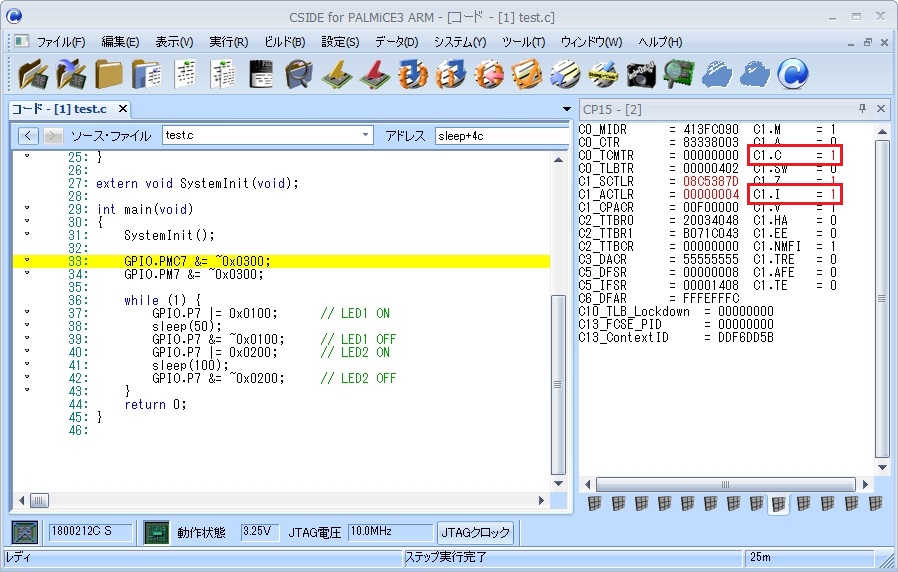The image size is (898, 572).
Task: Click the C13_ContextID value DDF6DD5B
Action: click(746, 337)
